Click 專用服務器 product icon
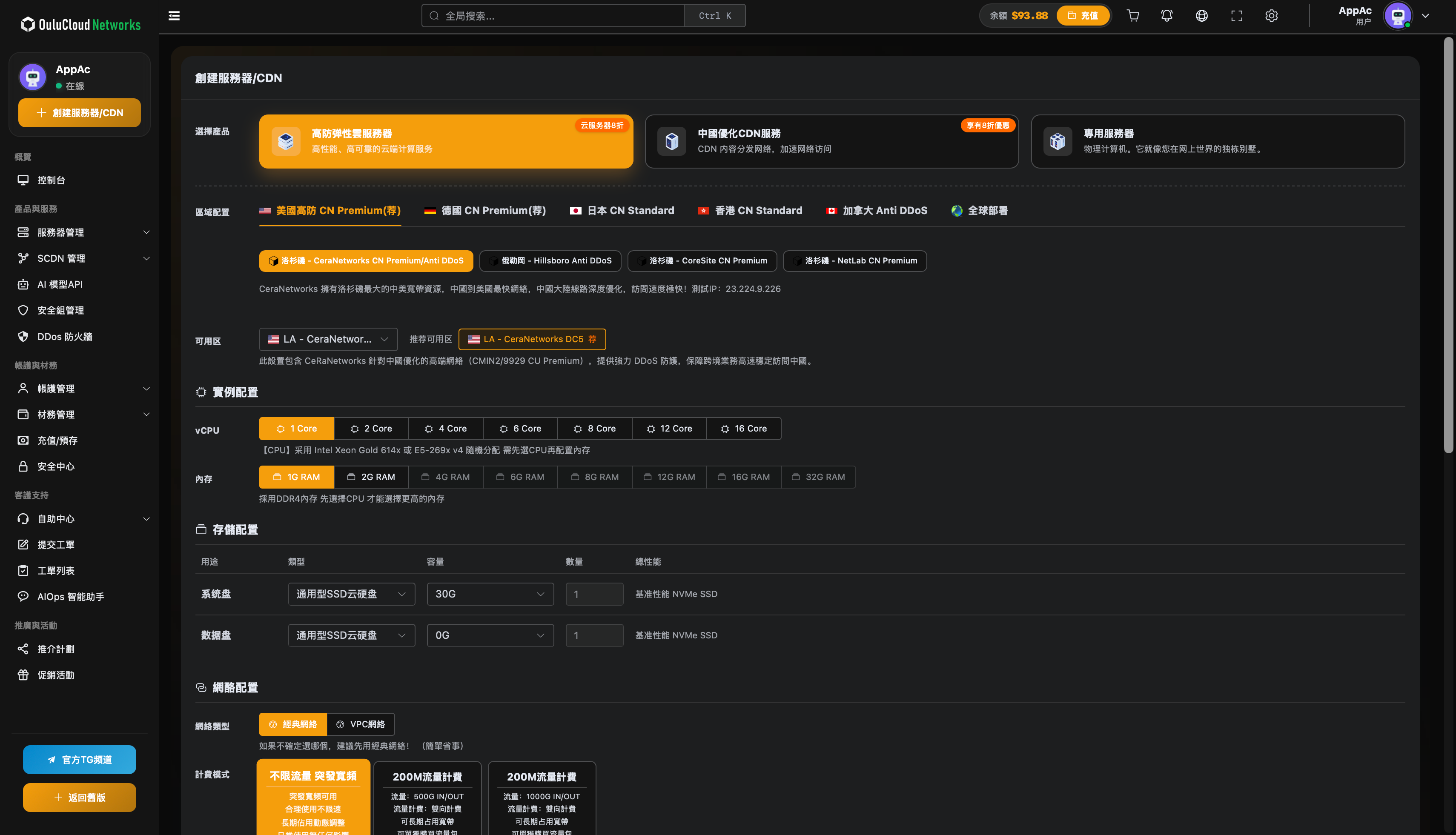 pos(1057,141)
